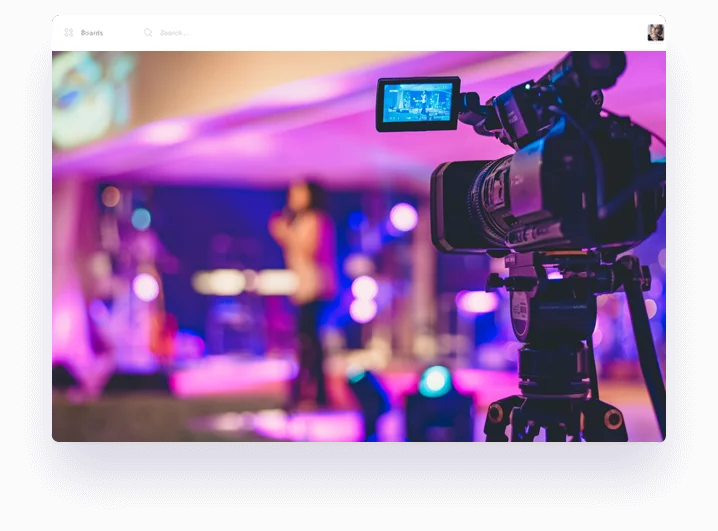Focus the Search input field
Image resolution: width=718 pixels, height=531 pixels.
coord(174,33)
